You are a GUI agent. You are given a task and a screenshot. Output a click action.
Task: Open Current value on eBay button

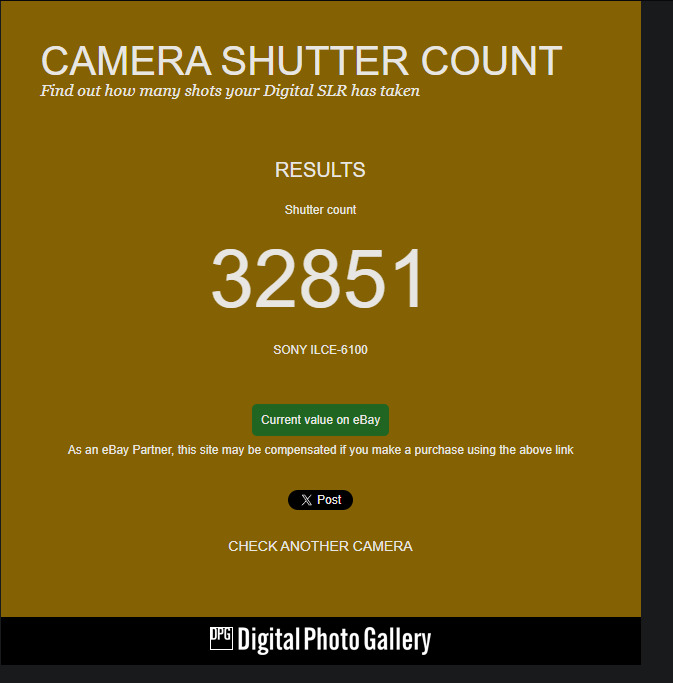point(320,420)
